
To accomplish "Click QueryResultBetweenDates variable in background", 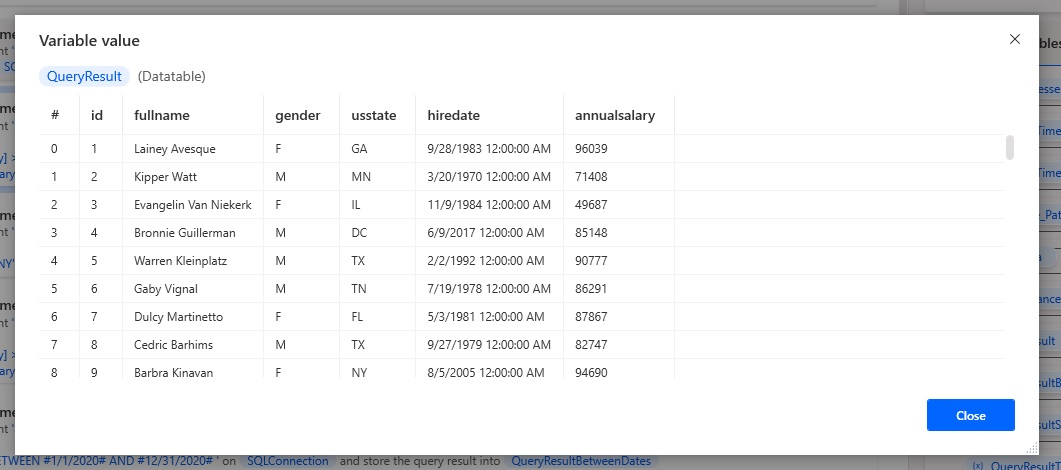I will pos(581,461).
